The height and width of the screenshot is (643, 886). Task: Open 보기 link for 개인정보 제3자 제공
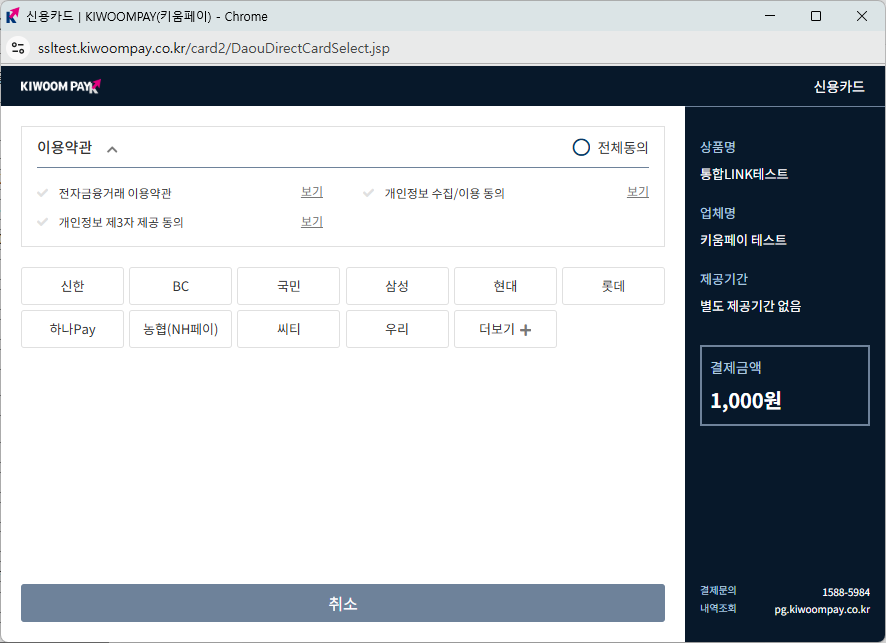coord(312,221)
